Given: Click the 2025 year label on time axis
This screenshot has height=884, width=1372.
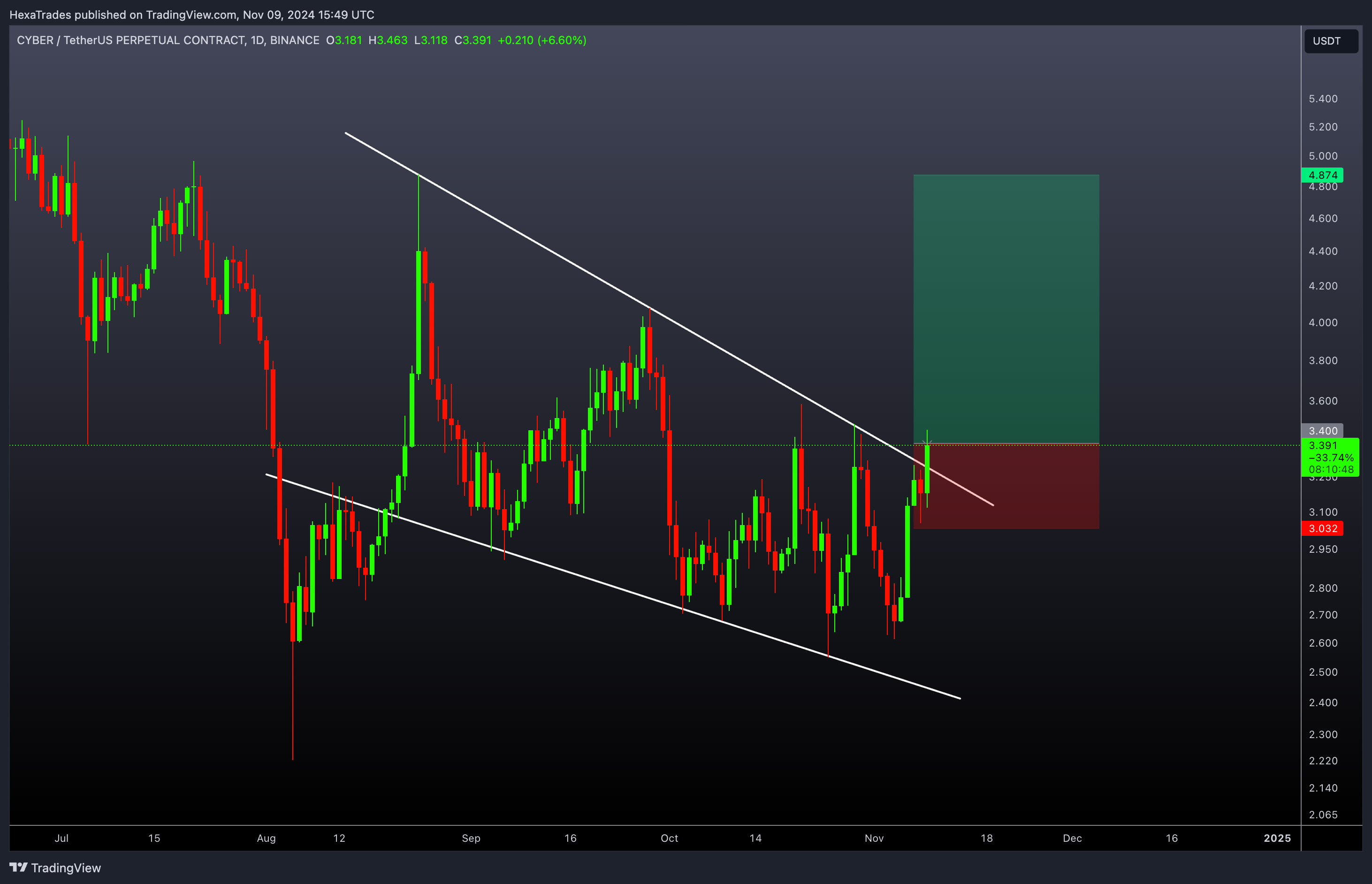Looking at the screenshot, I should [1277, 838].
